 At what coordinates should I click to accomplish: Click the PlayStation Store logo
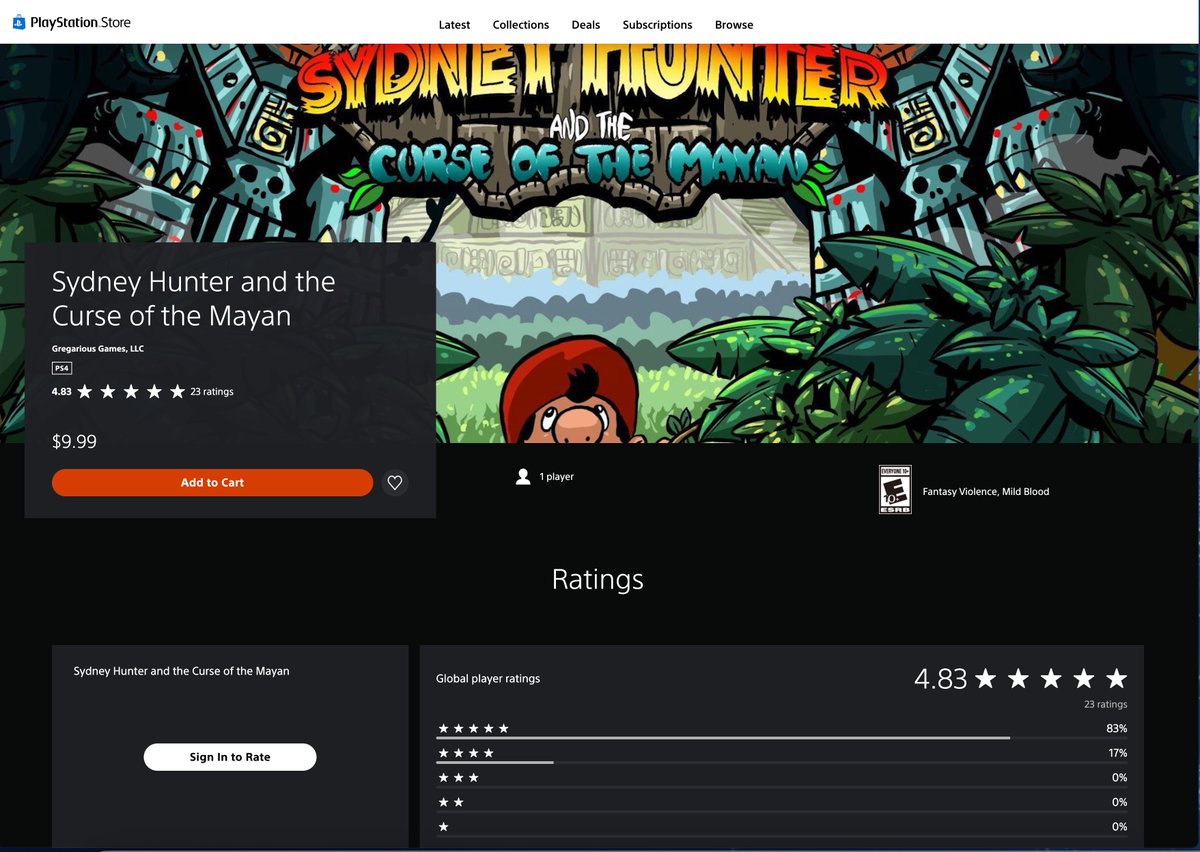pos(72,22)
